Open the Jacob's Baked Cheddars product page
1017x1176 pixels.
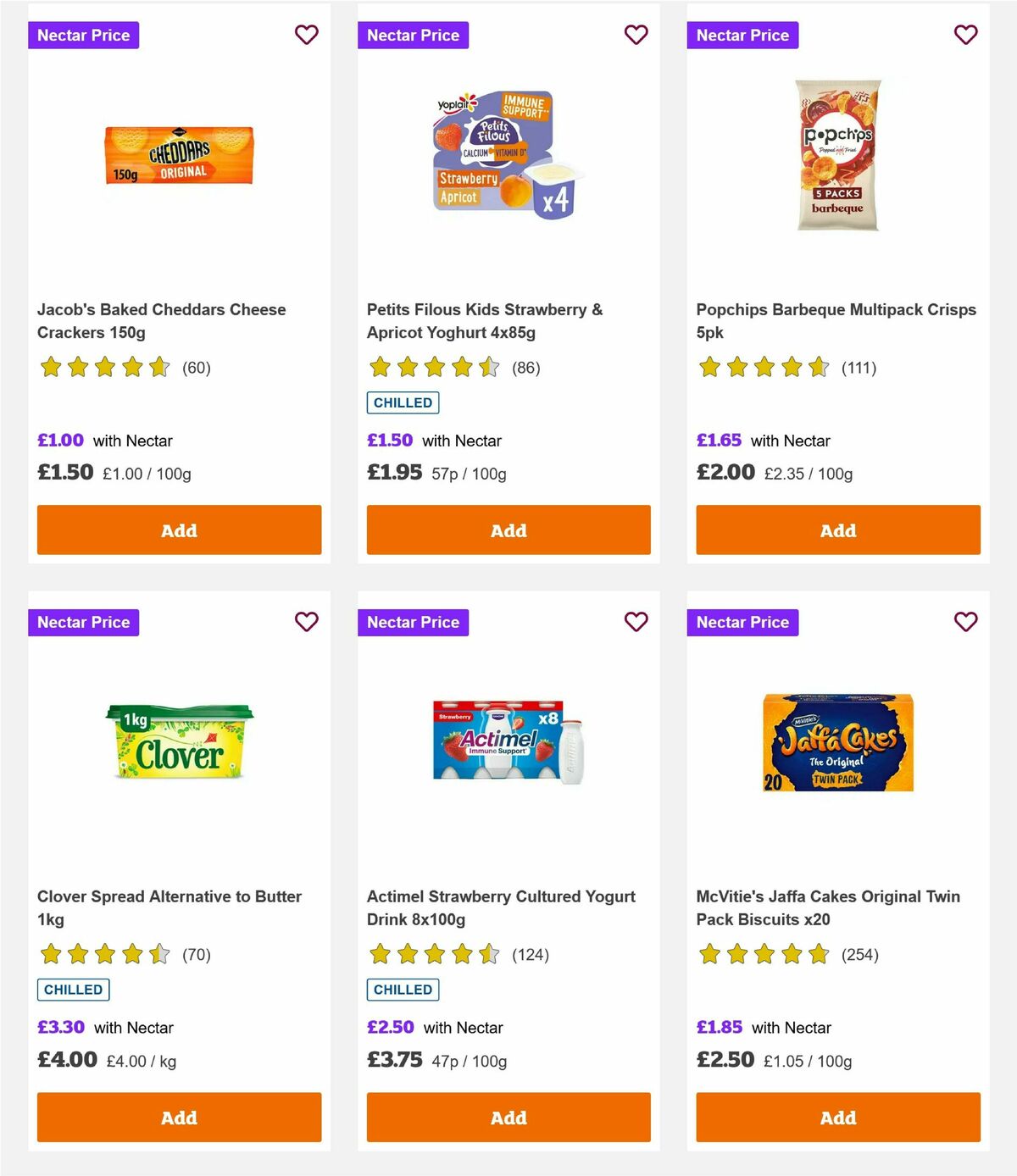tap(161, 320)
